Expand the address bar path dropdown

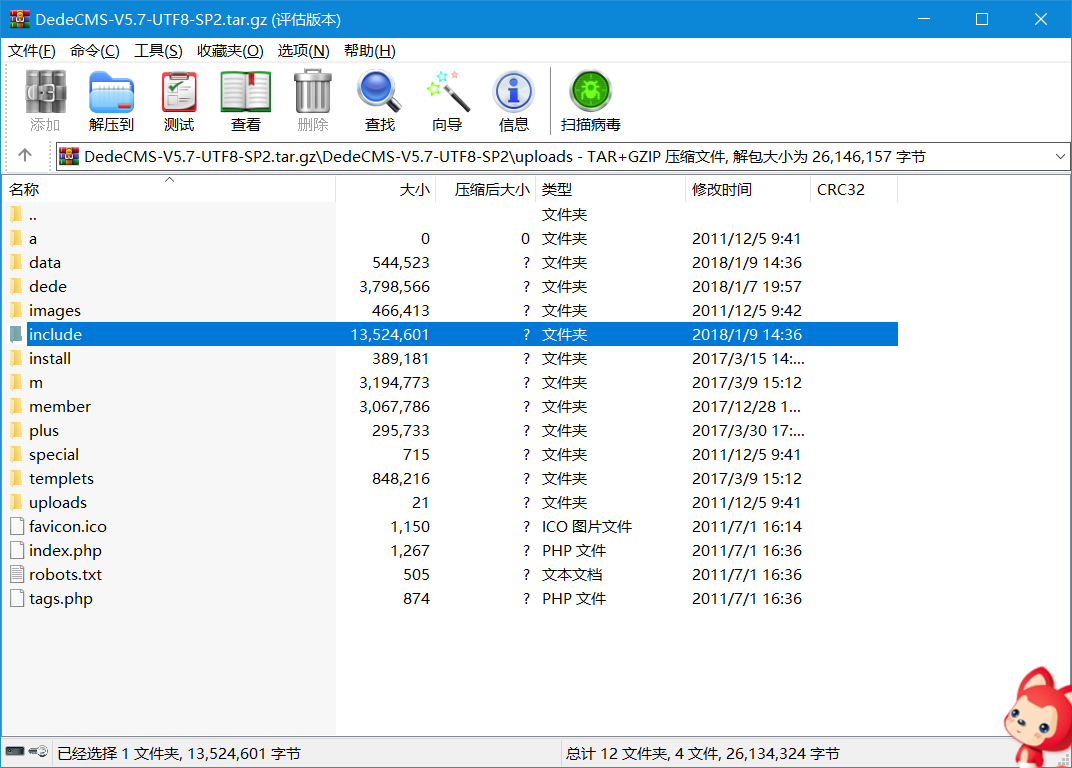coord(1059,157)
